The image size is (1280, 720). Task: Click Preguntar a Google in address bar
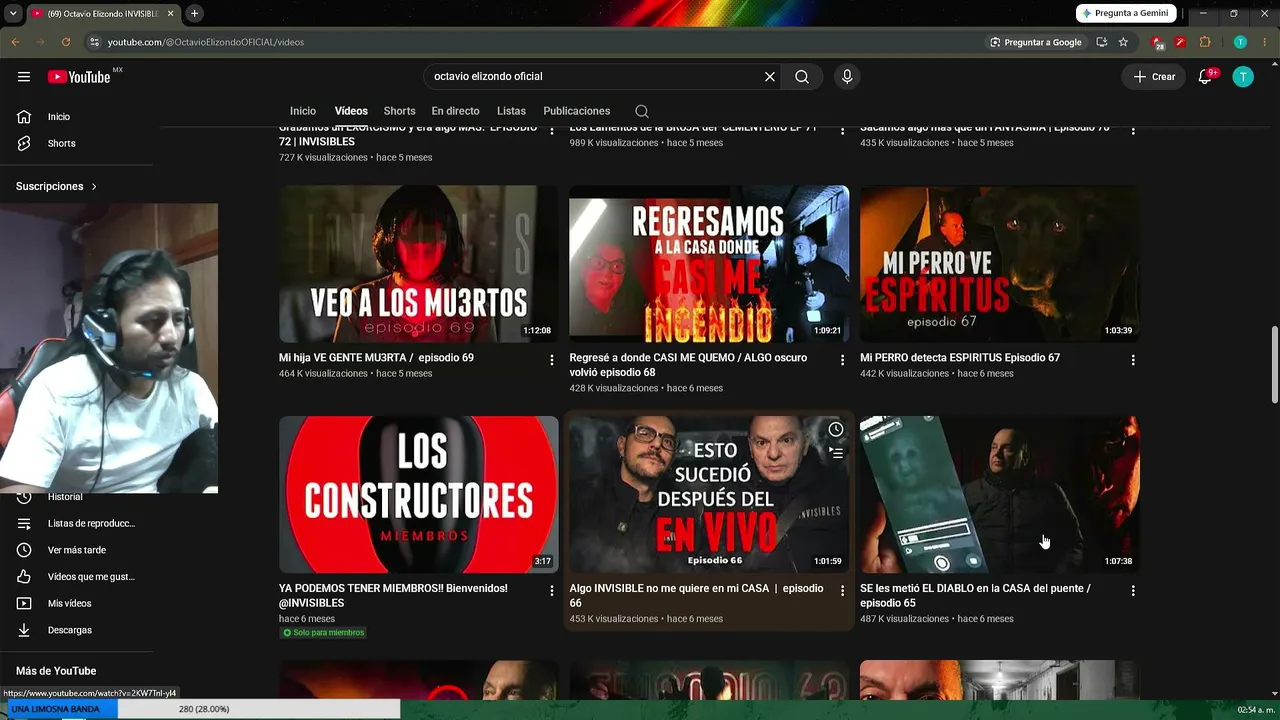pyautogui.click(x=1035, y=42)
